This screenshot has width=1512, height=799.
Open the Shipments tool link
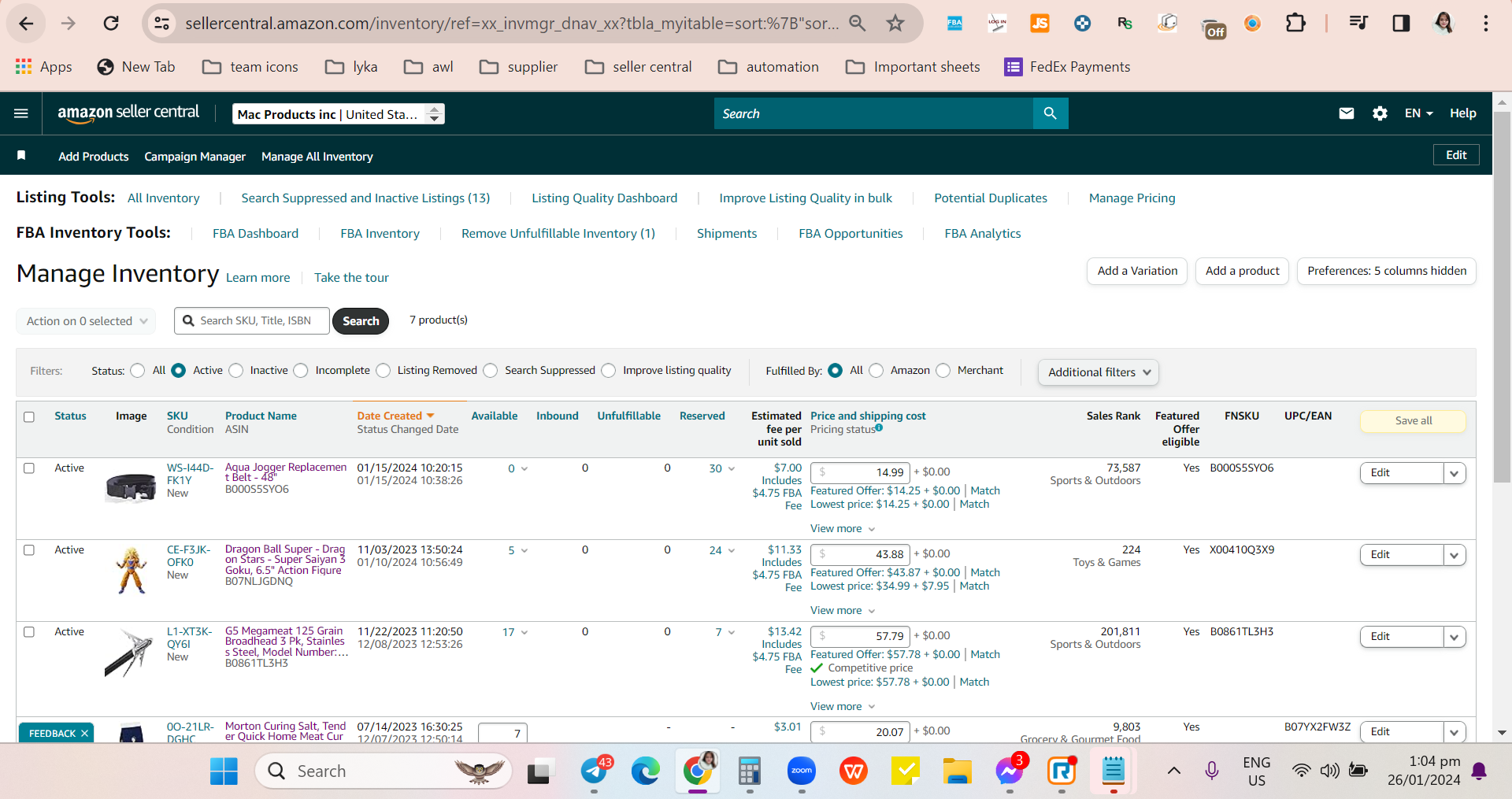point(727,234)
